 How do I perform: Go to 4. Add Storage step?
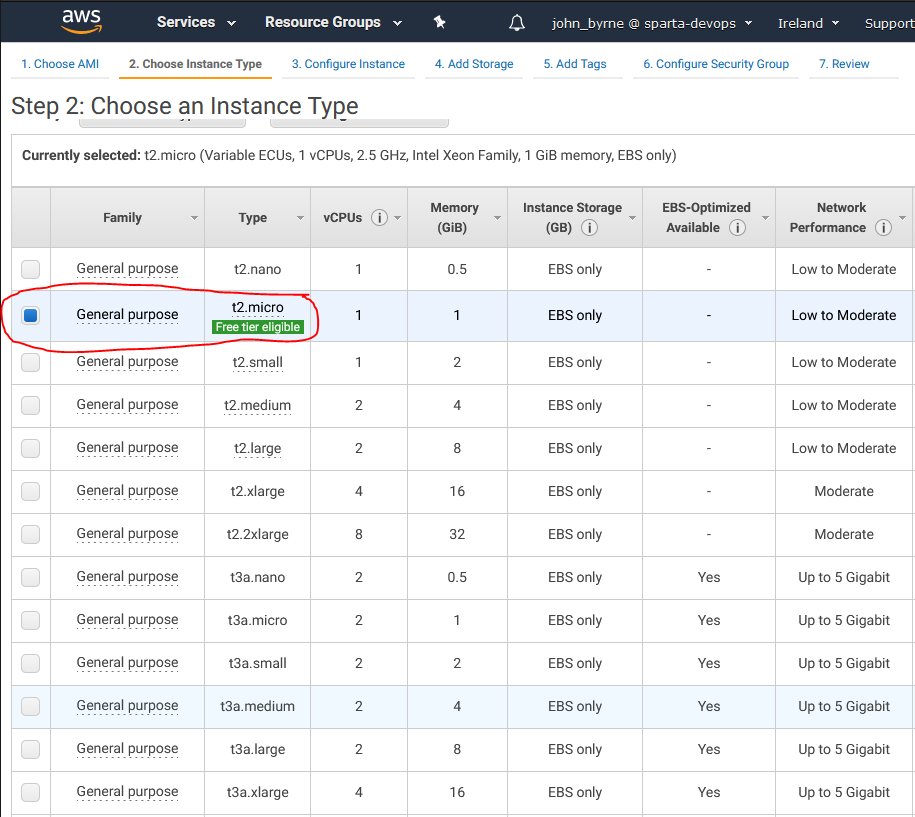(x=474, y=64)
